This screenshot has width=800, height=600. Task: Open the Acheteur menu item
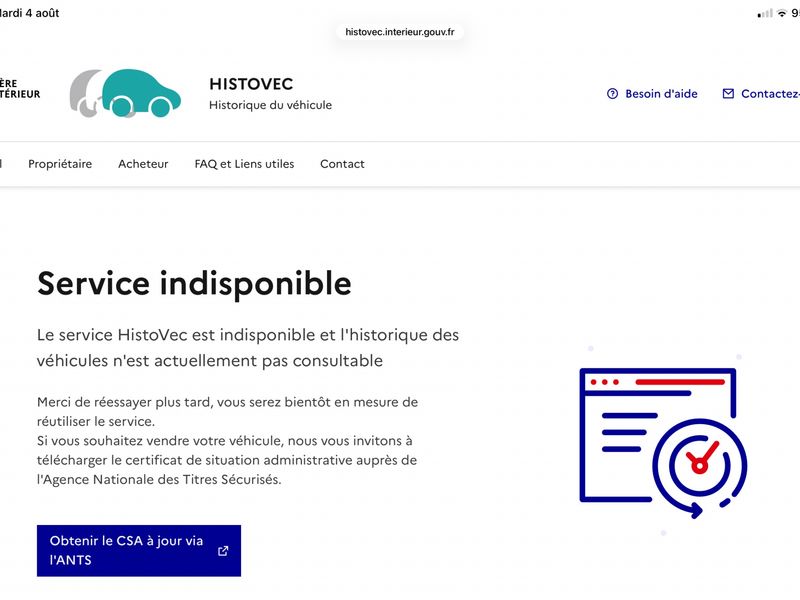[x=143, y=164]
